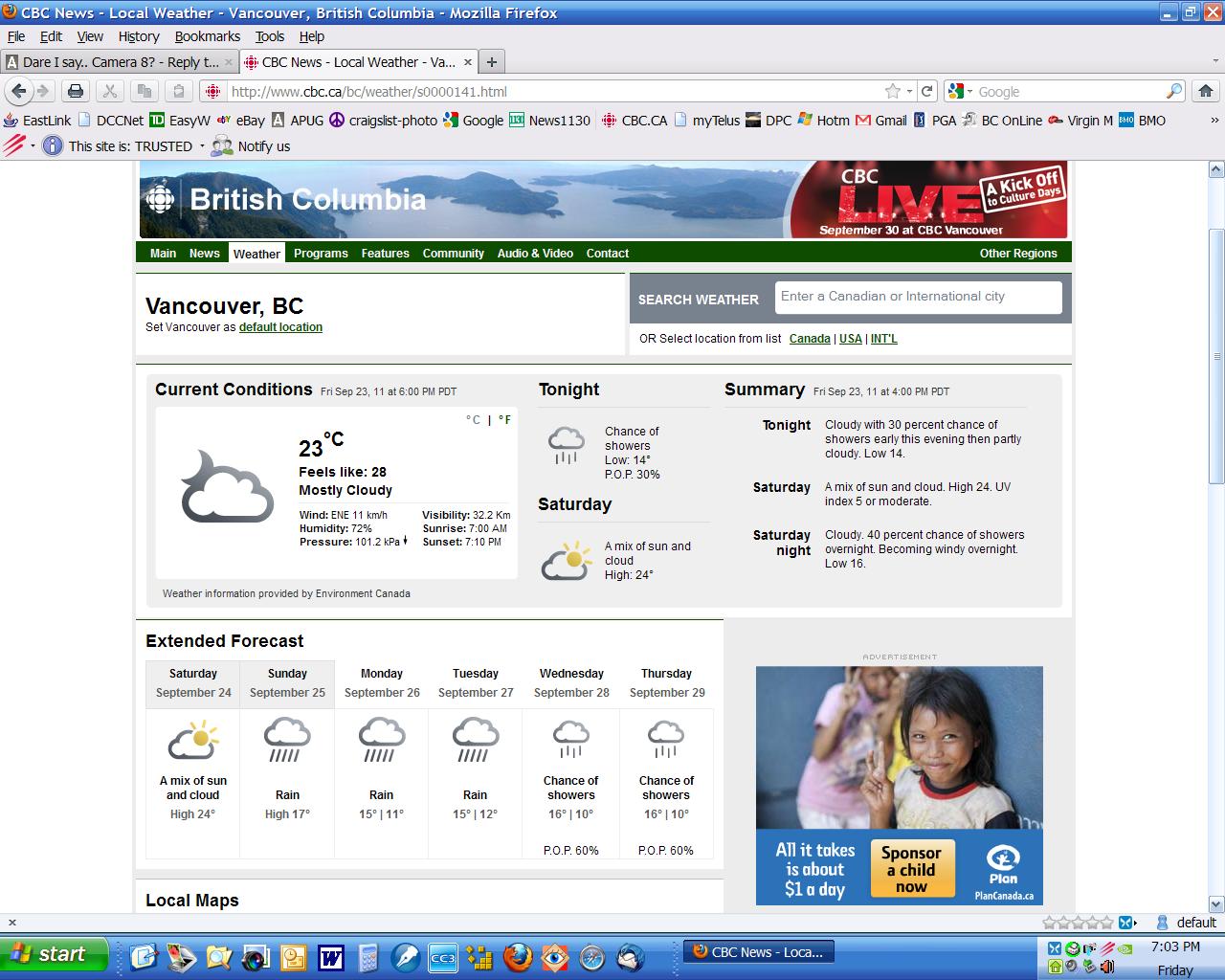This screenshot has width=1225, height=980.
Task: Open the eBay bookmark
Action: click(241, 120)
